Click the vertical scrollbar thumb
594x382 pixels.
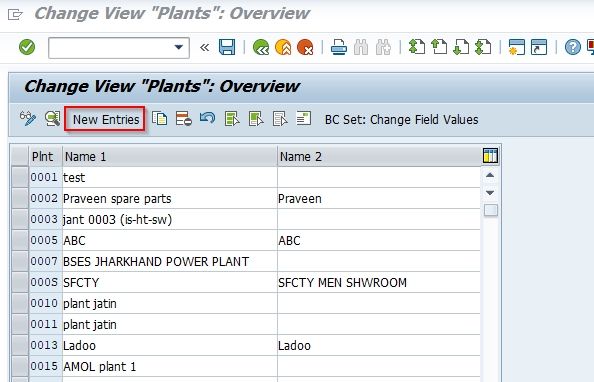(491, 210)
